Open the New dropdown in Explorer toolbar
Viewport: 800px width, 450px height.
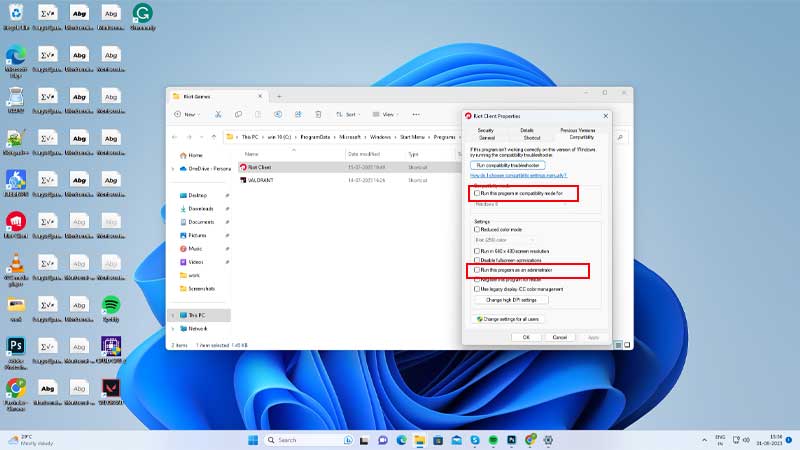[187, 114]
